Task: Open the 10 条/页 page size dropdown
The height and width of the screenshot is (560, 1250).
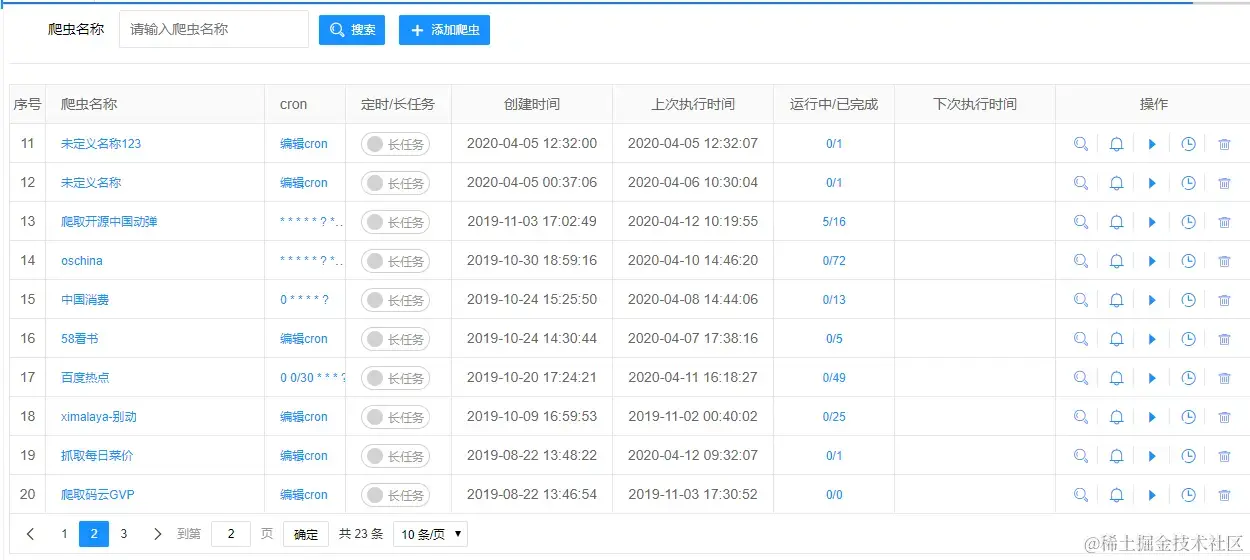Action: (430, 534)
